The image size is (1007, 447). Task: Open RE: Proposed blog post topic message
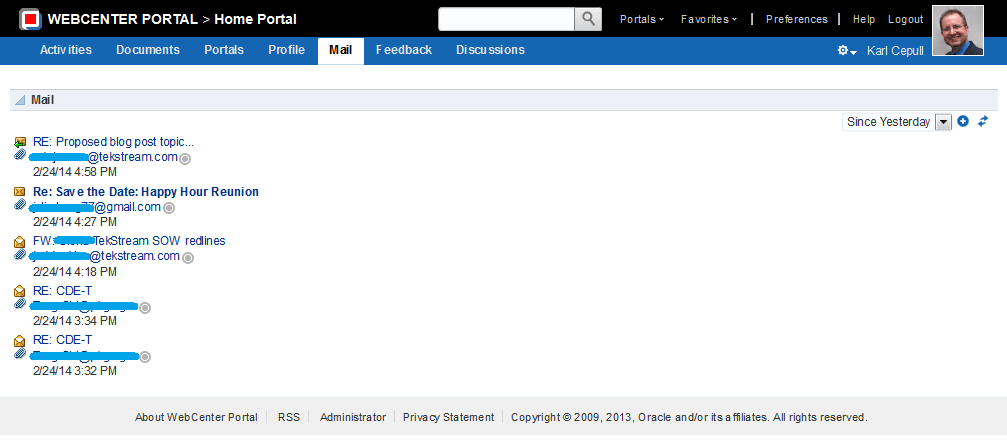tap(113, 142)
